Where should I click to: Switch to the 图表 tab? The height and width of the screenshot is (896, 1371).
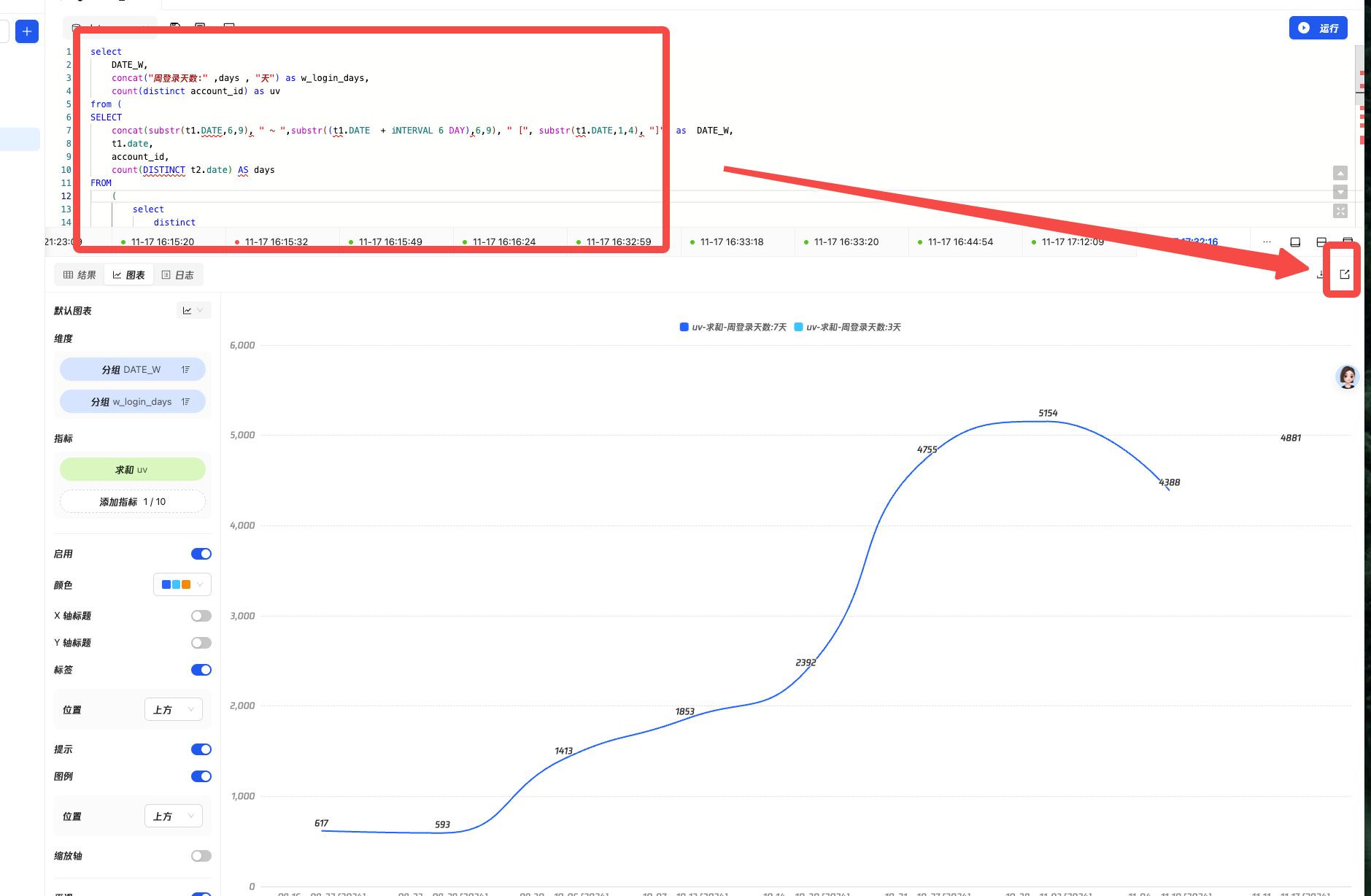pyautogui.click(x=128, y=275)
